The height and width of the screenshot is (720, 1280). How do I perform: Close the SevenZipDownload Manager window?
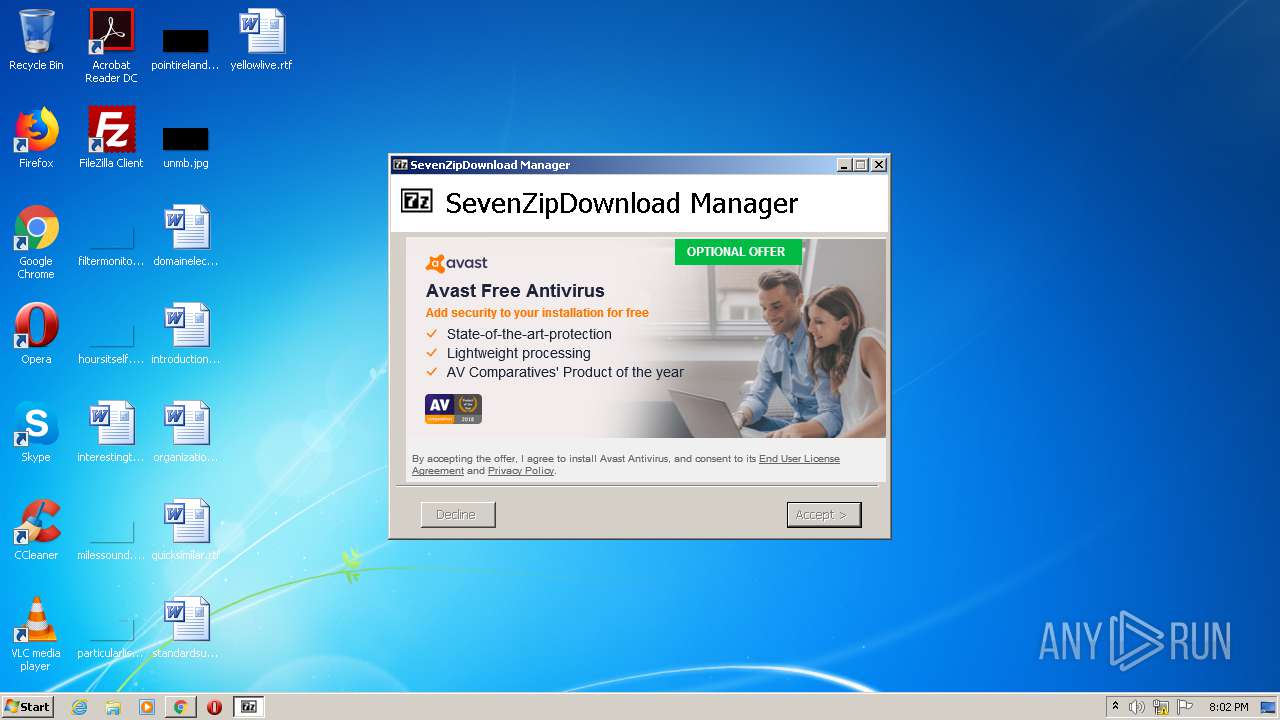coord(878,165)
